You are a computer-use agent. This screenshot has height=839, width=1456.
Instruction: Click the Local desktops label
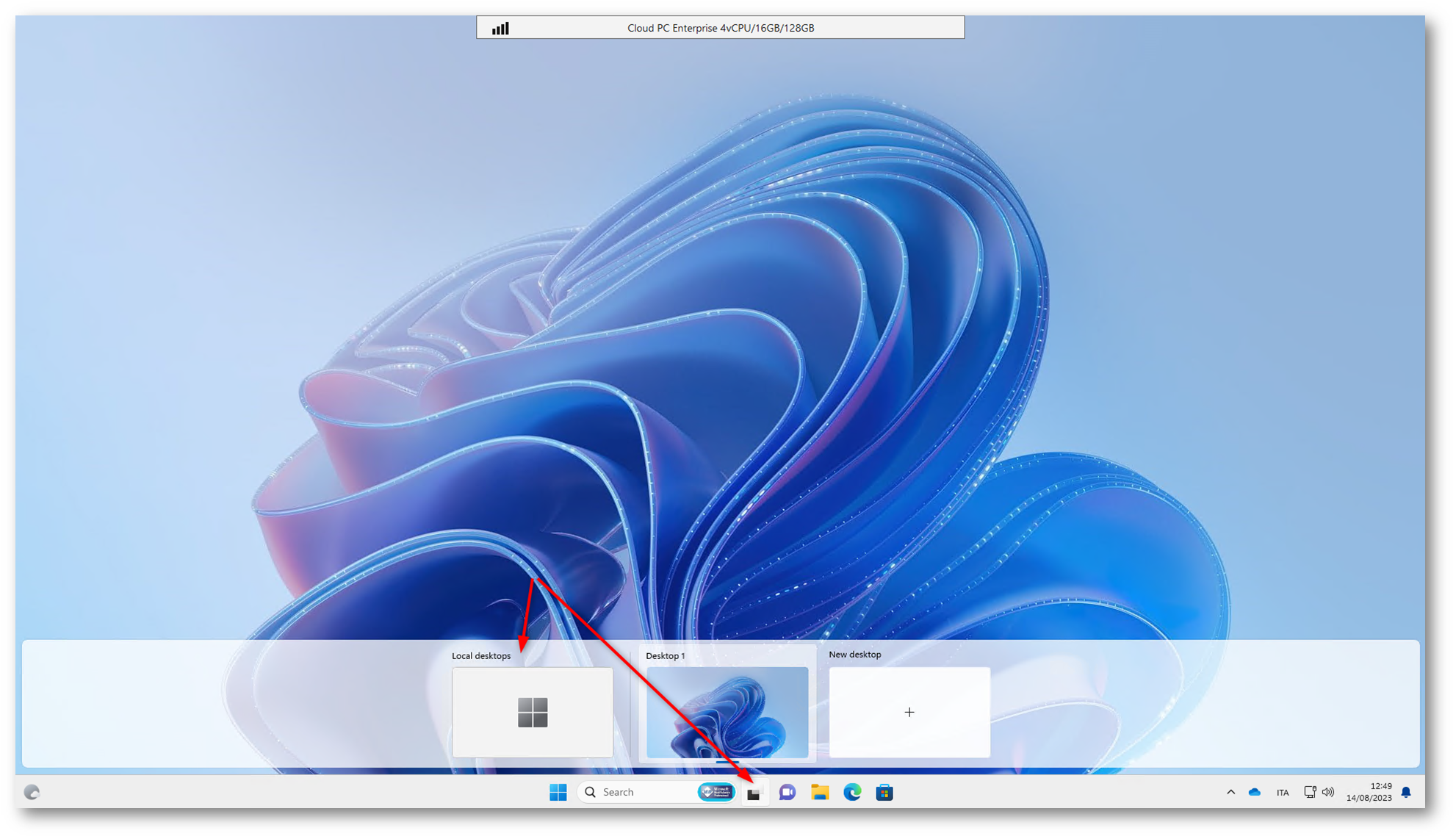tap(481, 655)
